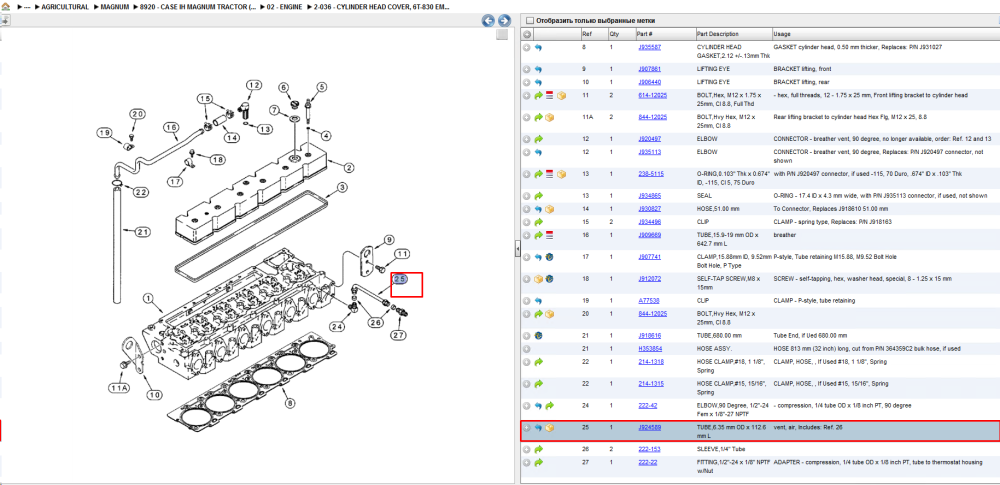1000x485 pixels.
Task: Go to next illustration (right arrow)
Action: [x=504, y=20]
